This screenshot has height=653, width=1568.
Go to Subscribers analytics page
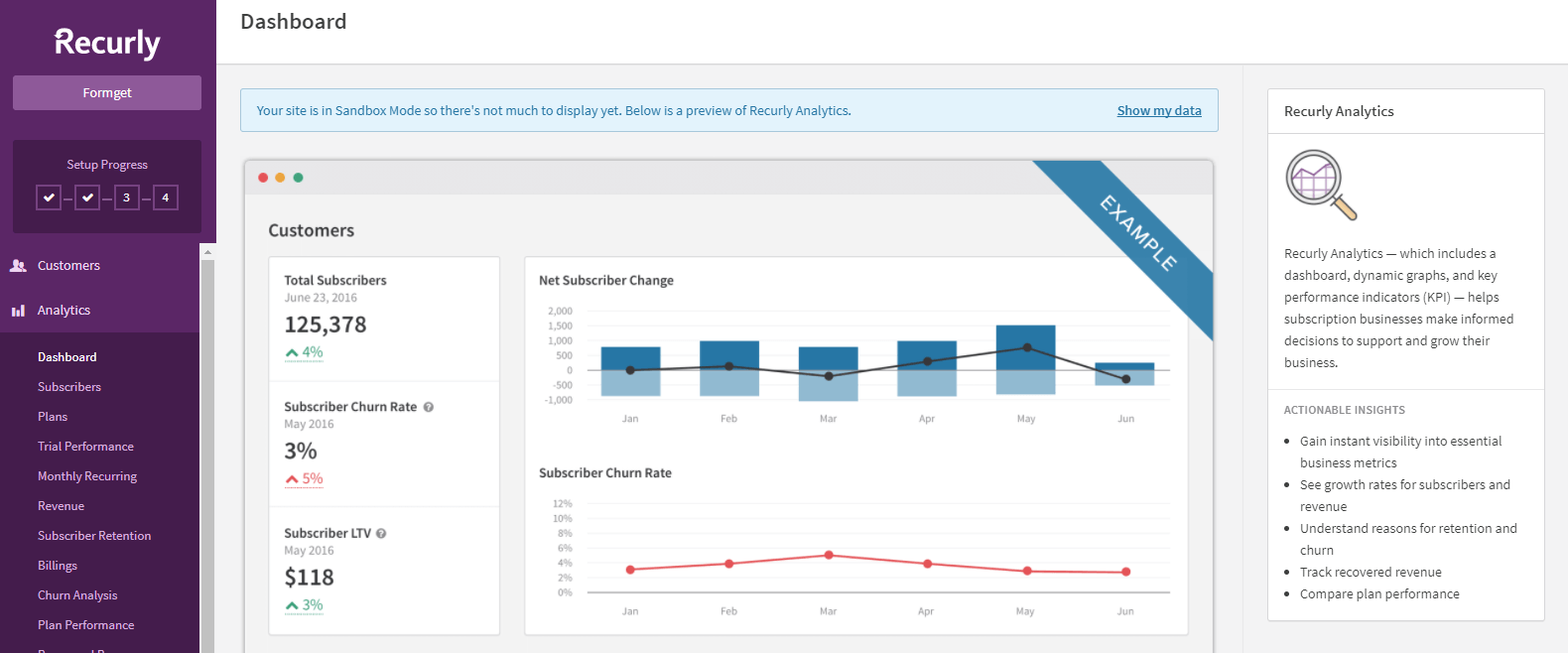[69, 387]
